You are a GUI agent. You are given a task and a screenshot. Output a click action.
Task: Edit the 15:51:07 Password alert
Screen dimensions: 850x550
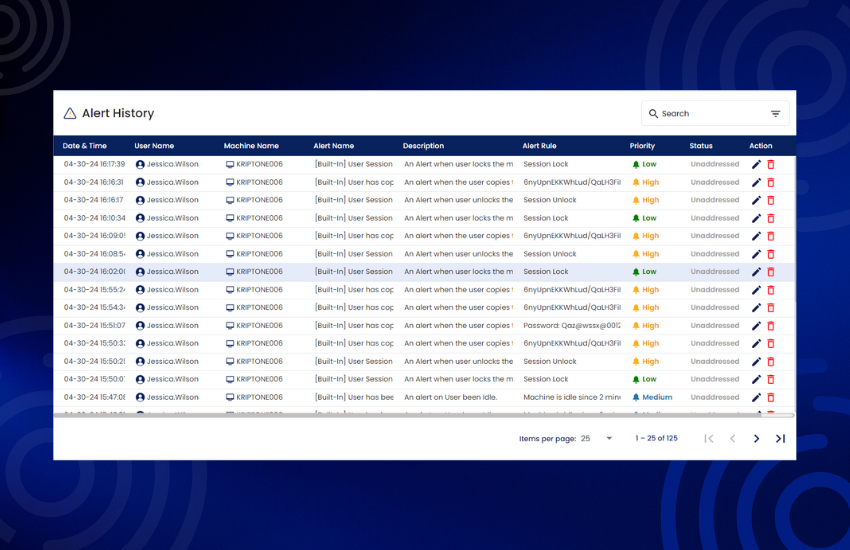[x=756, y=326]
